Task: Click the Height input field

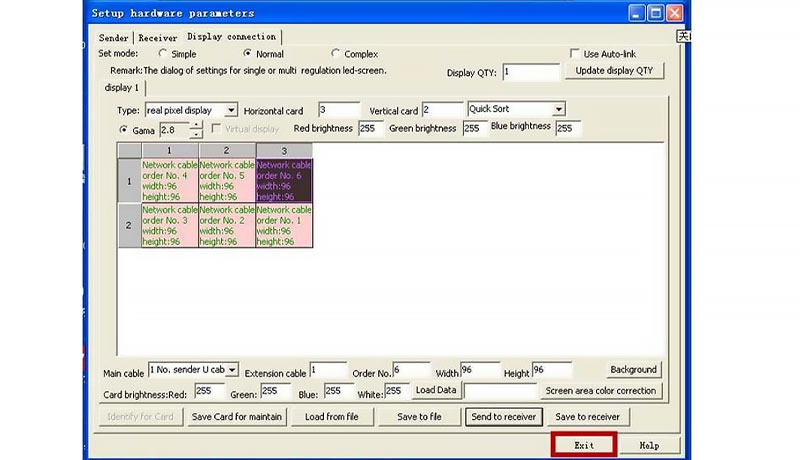Action: (x=552, y=370)
